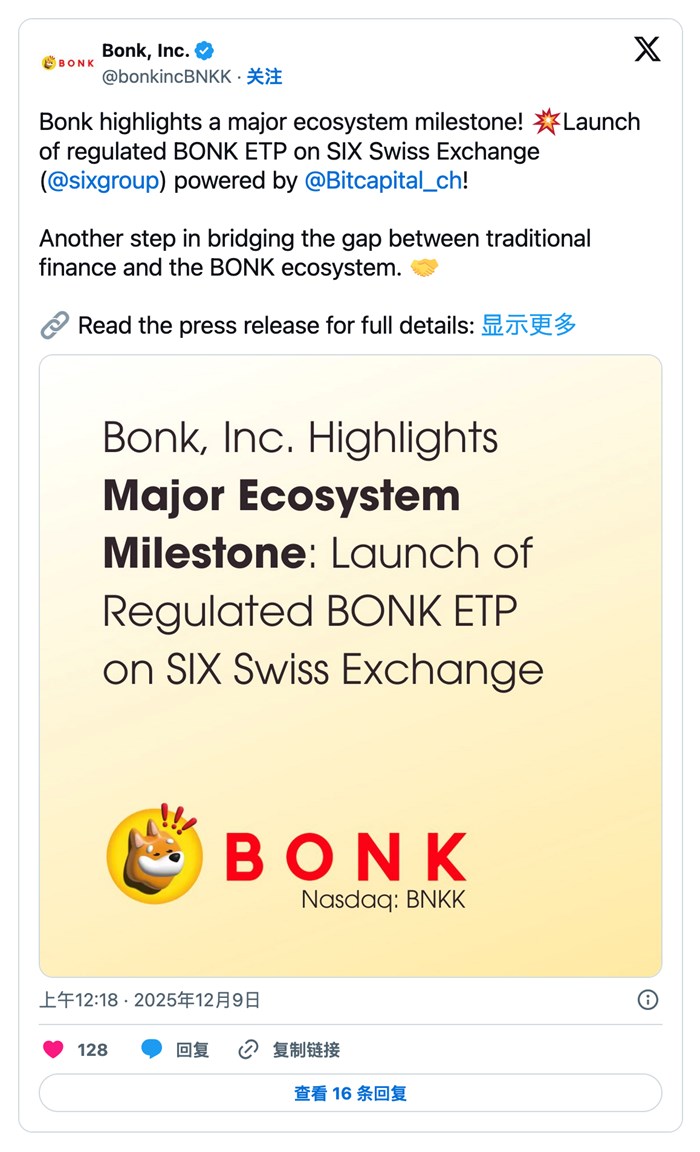Click the blue verified badge
This screenshot has width=700, height=1152.
(205, 50)
